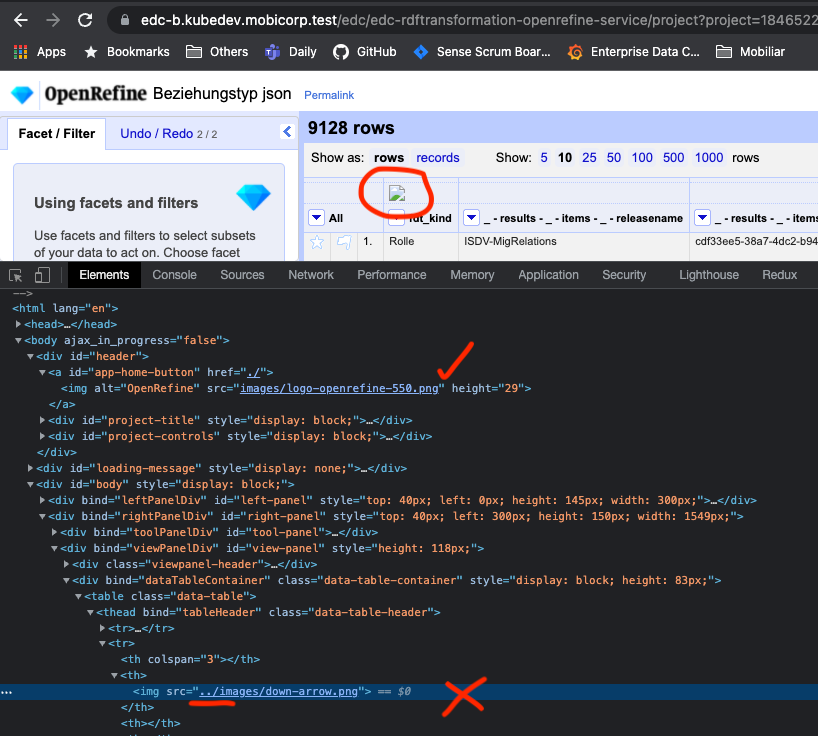Open the Mobiliar bookmarks folder
Screen dimensions: 818x736
point(750,52)
